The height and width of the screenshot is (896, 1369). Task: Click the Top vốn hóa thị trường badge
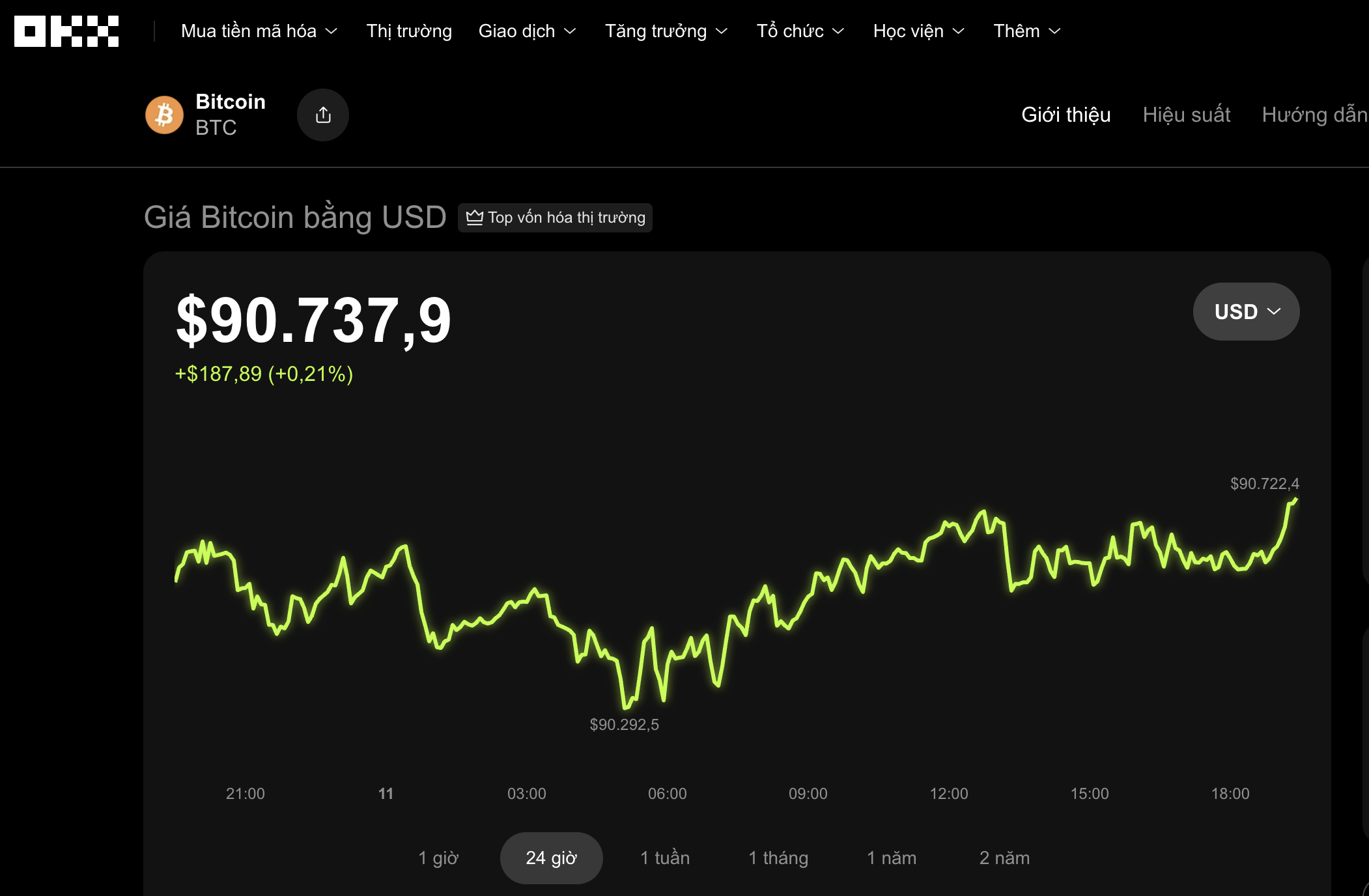555,217
